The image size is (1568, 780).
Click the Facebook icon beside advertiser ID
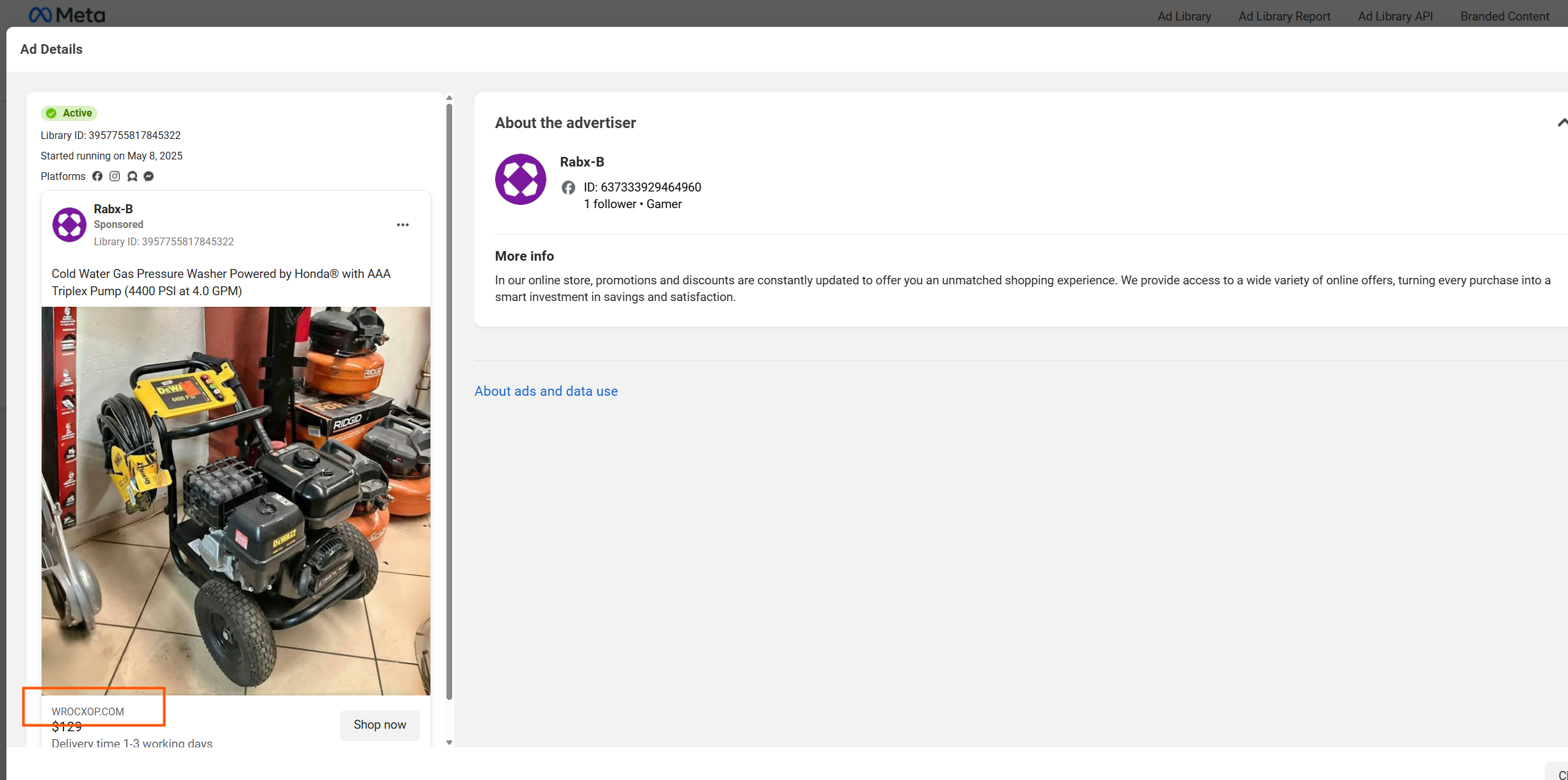coord(568,188)
